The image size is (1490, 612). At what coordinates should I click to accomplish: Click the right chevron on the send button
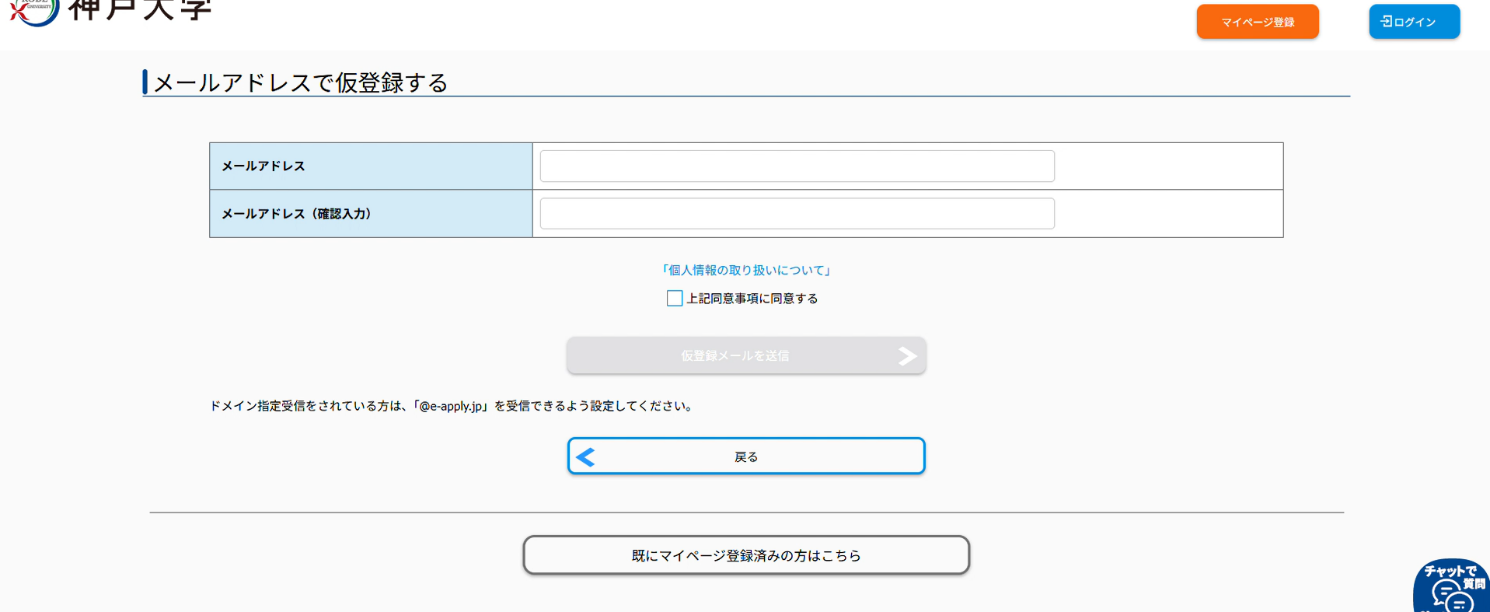click(907, 356)
